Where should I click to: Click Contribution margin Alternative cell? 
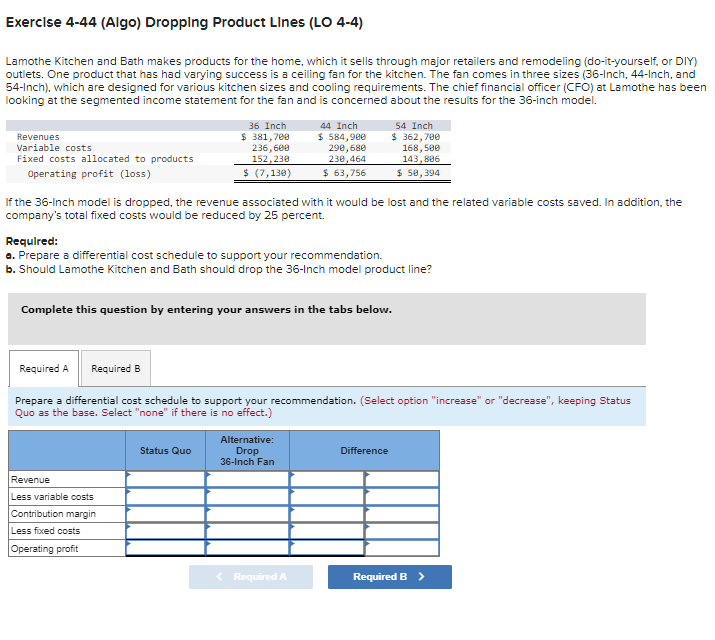click(x=247, y=514)
